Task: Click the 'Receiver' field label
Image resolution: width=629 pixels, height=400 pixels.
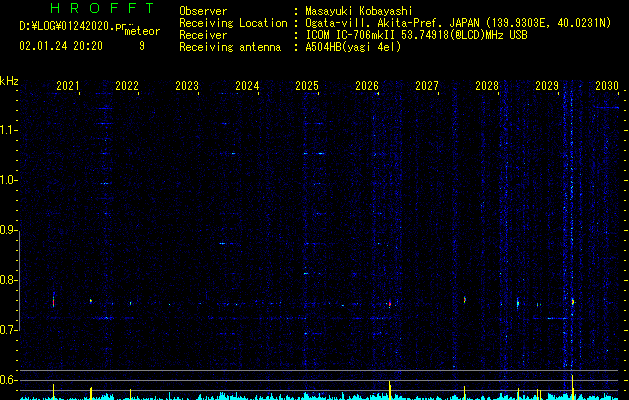Action: 203,35
